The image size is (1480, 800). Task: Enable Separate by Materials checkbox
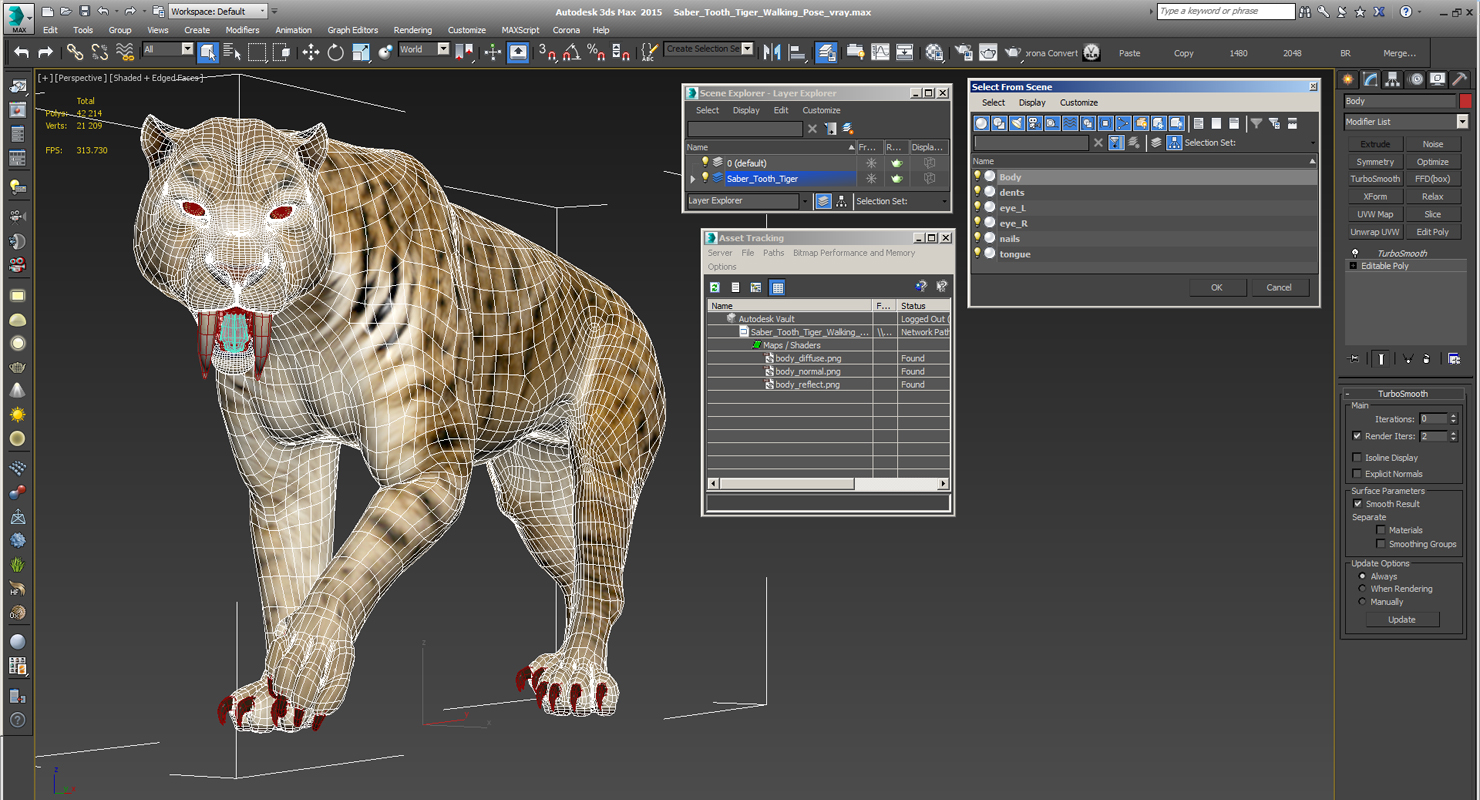[x=1381, y=530]
